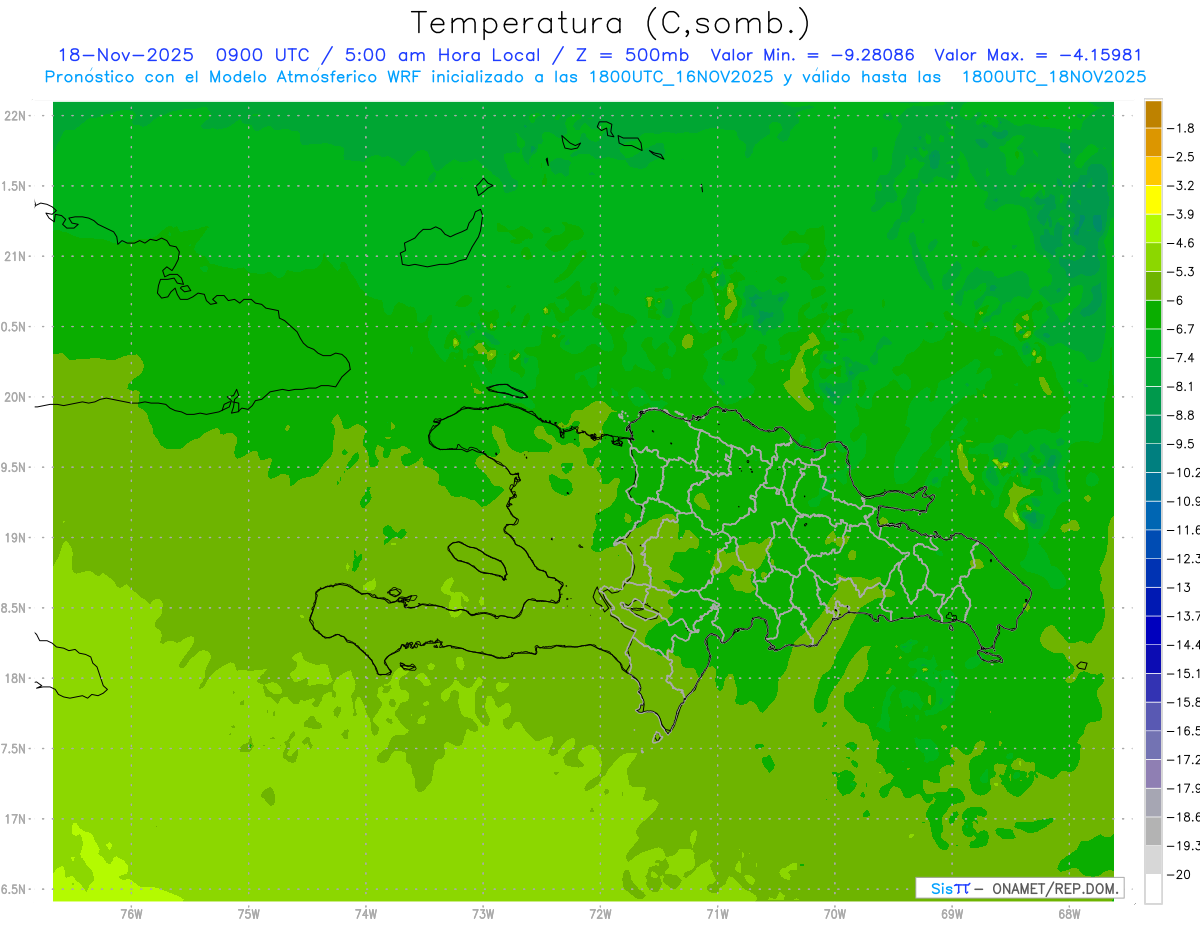This screenshot has height=927, width=1200.
Task: Click the '74W' longitude label
Action: click(x=366, y=914)
